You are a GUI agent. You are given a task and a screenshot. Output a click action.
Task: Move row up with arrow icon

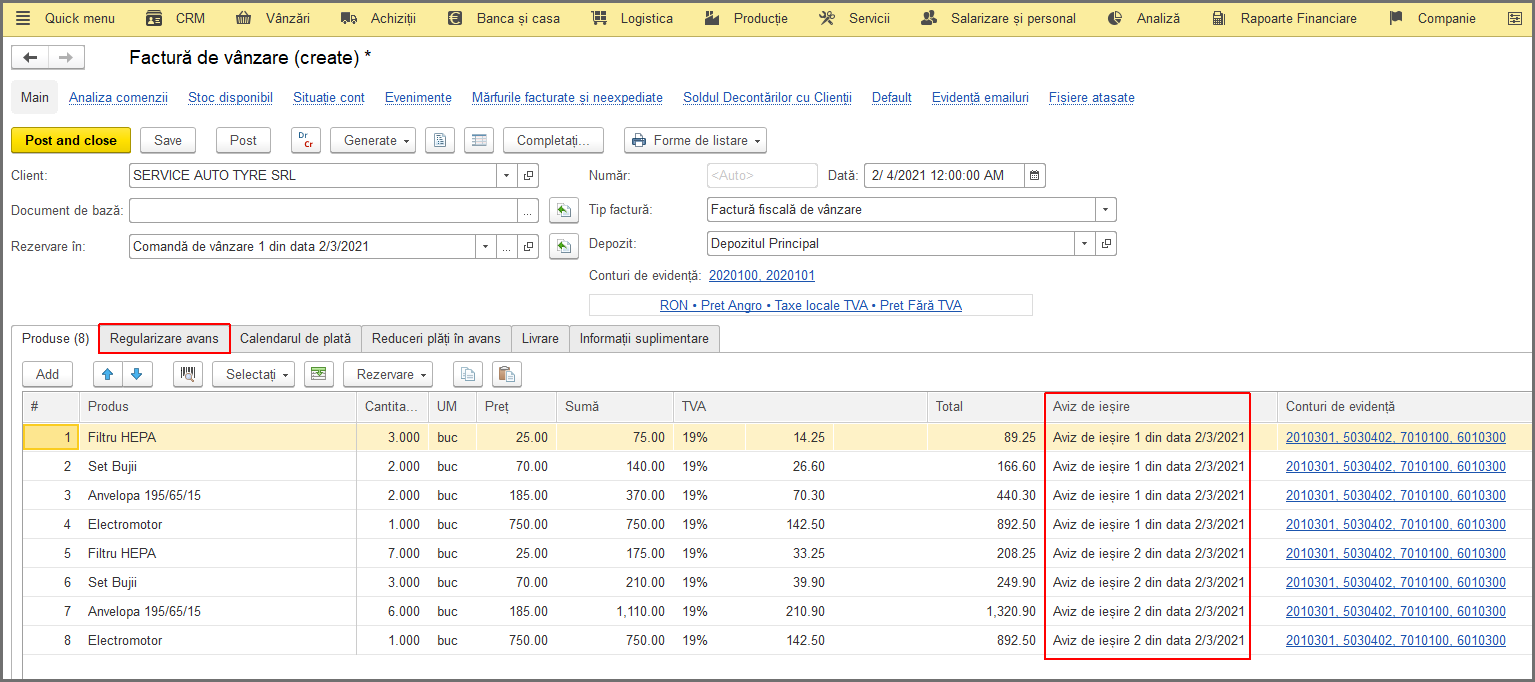[108, 374]
